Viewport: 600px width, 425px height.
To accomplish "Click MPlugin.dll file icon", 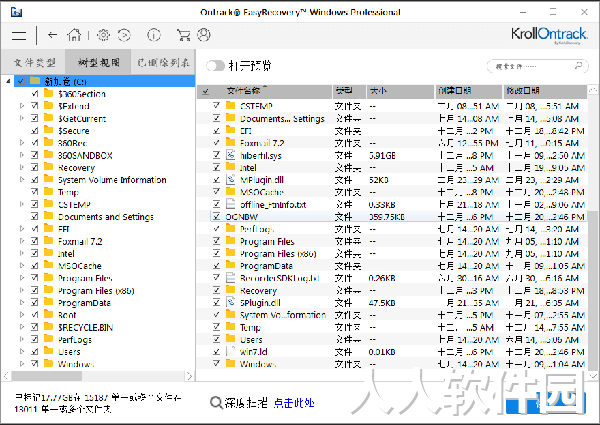I will 230,179.
